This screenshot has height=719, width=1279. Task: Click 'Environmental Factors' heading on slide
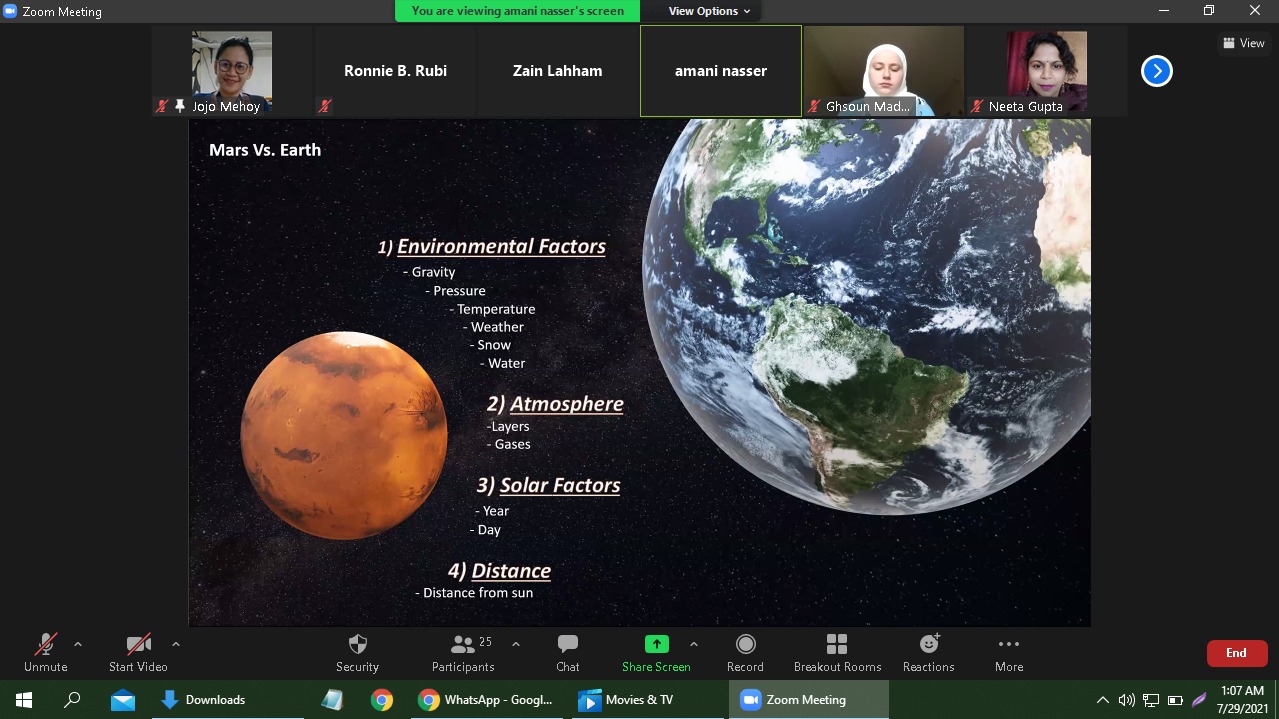point(501,246)
